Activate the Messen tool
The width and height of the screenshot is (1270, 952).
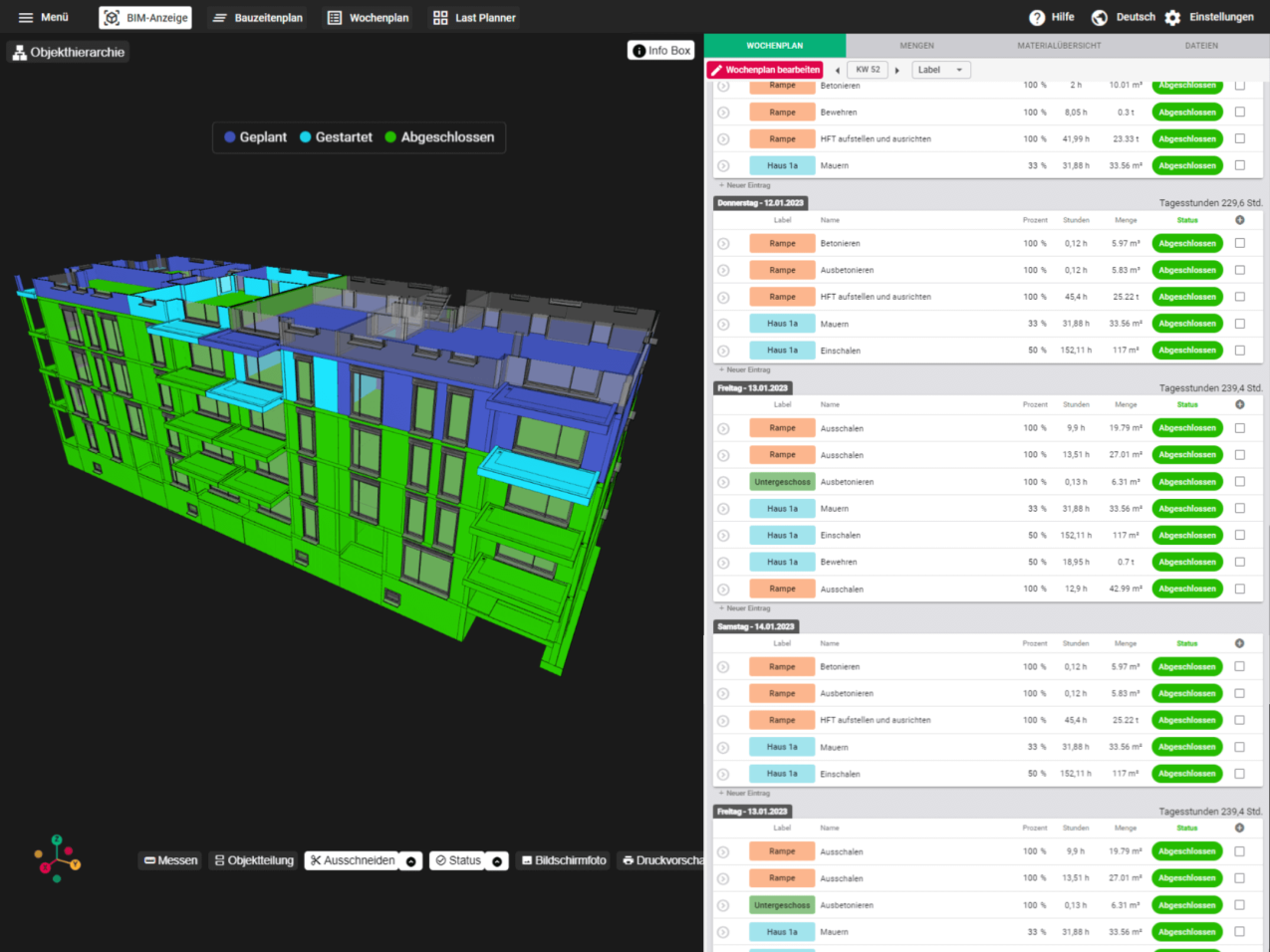(x=169, y=860)
